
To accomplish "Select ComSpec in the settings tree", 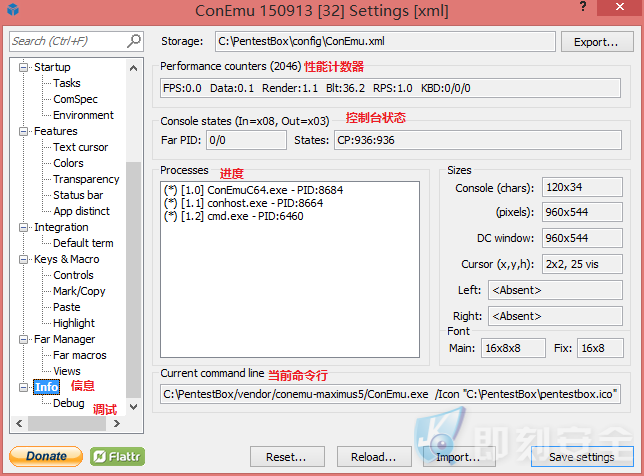I will coord(76,99).
